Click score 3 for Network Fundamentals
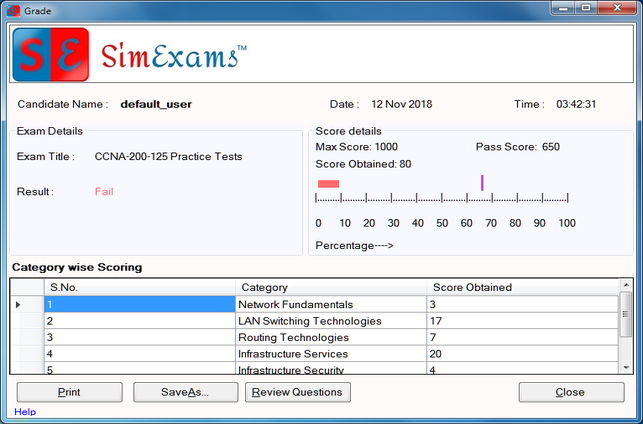The height and width of the screenshot is (424, 643). (522, 305)
